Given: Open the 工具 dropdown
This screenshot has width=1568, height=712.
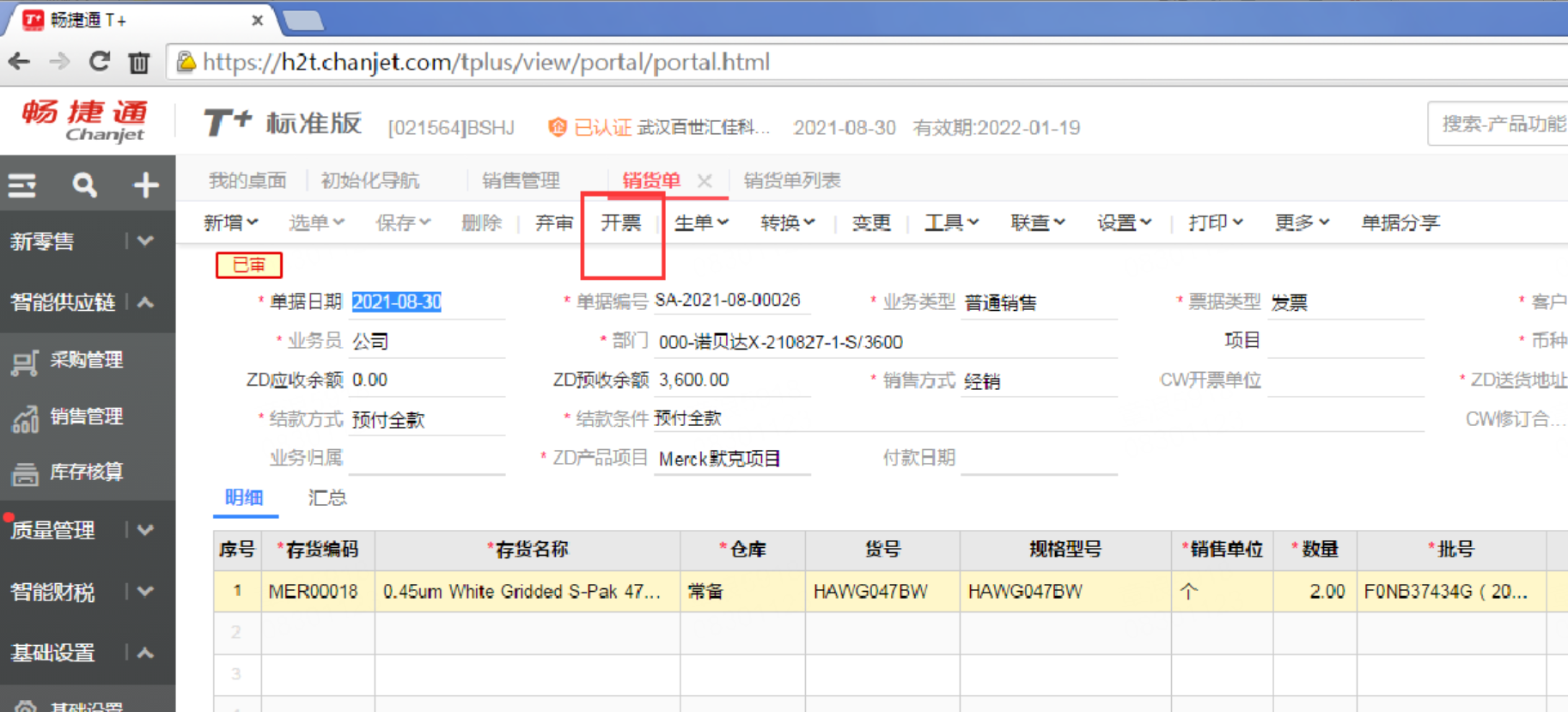Looking at the screenshot, I should (951, 222).
